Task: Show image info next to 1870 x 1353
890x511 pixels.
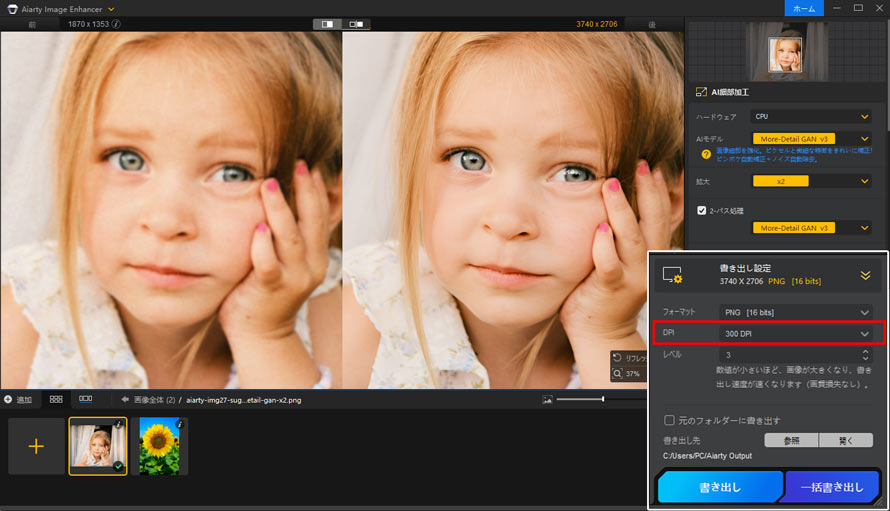Action: click(116, 24)
